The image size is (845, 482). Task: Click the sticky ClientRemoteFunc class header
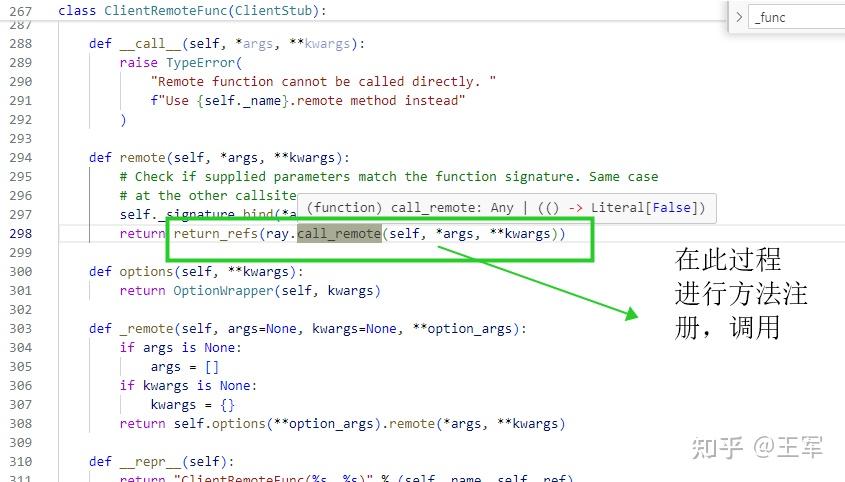coord(192,10)
